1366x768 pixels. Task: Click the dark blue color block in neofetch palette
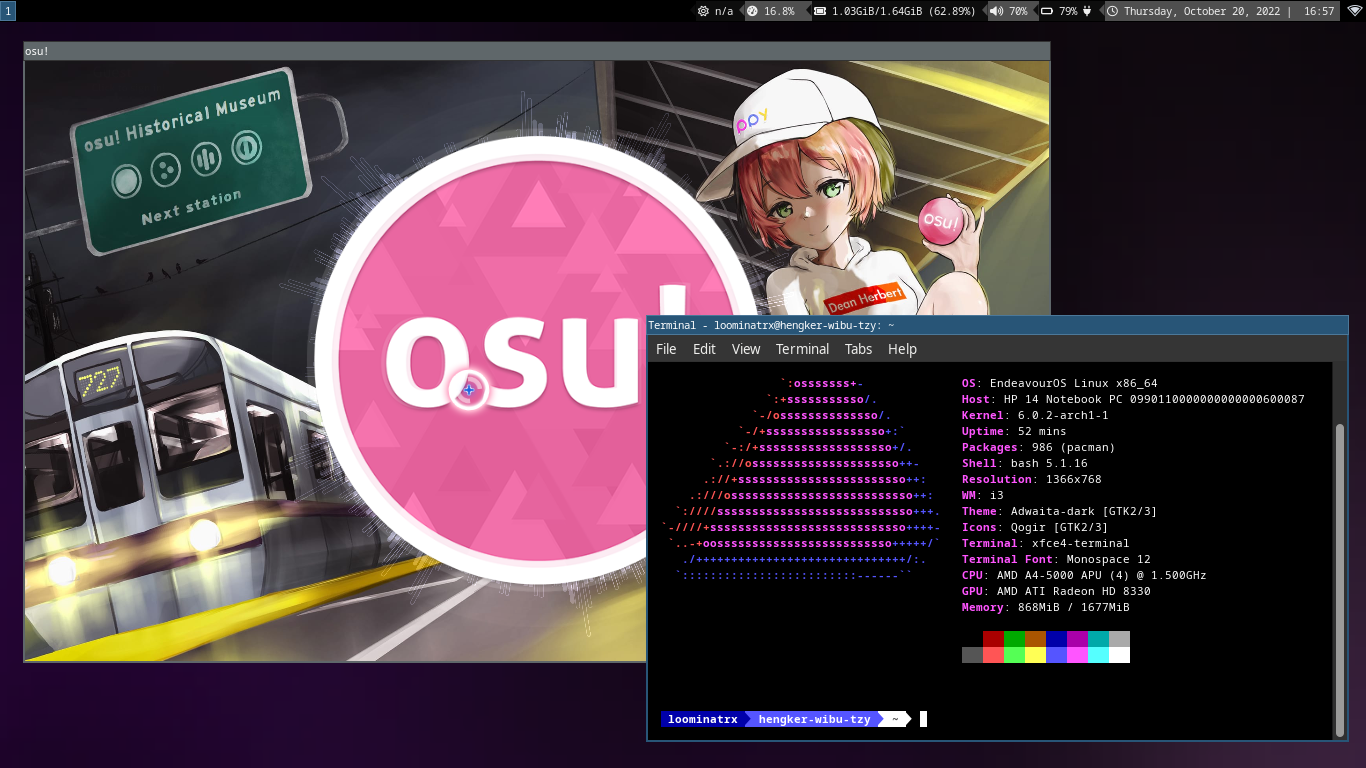(1056, 639)
